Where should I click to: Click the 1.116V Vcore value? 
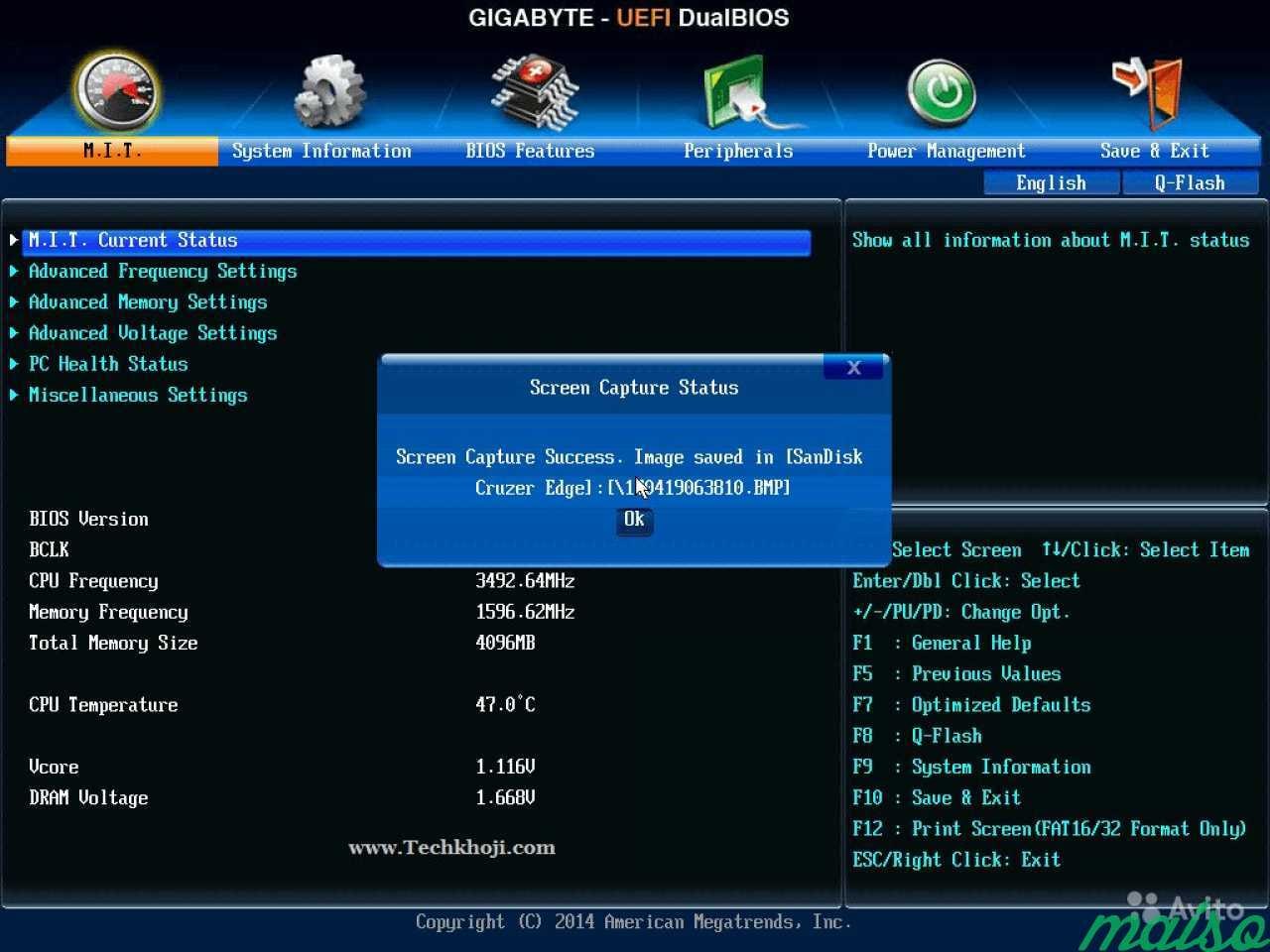(505, 767)
